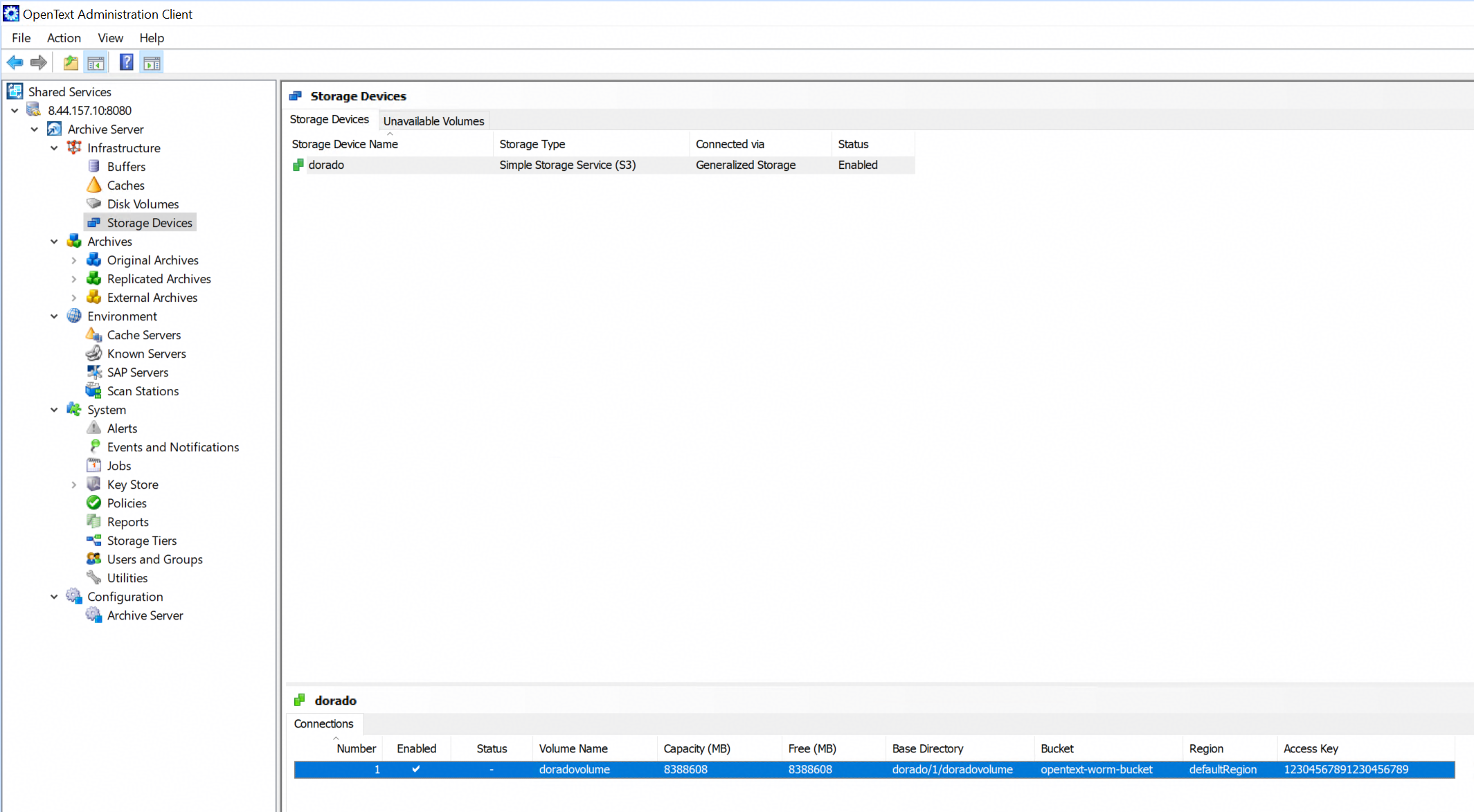Open the Action menu
The image size is (1474, 812).
64,37
